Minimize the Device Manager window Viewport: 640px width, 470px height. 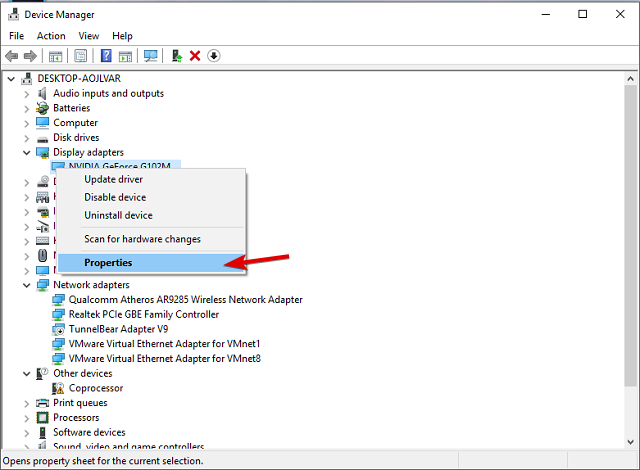click(x=546, y=15)
